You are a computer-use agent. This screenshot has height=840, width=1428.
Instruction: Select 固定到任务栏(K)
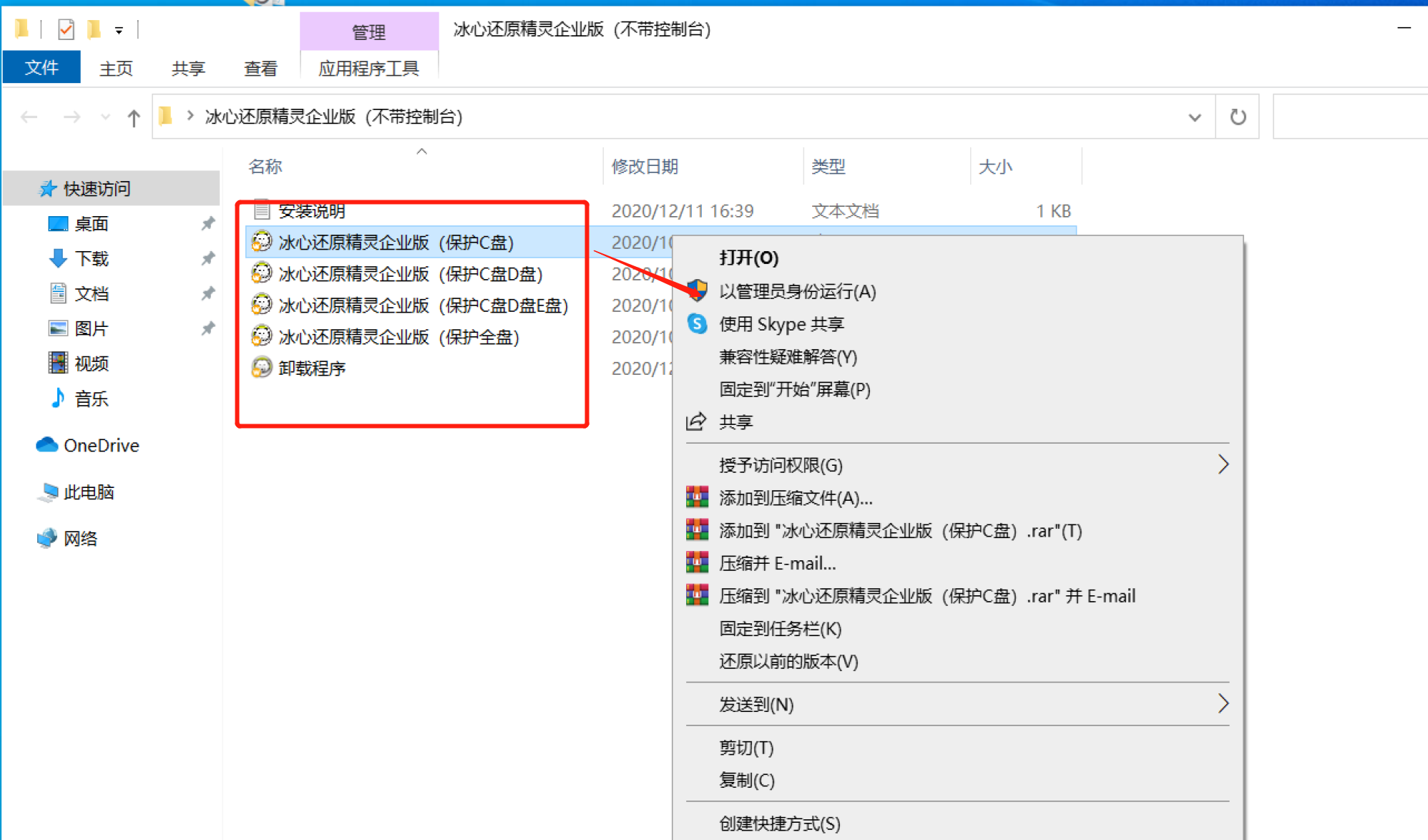[780, 628]
